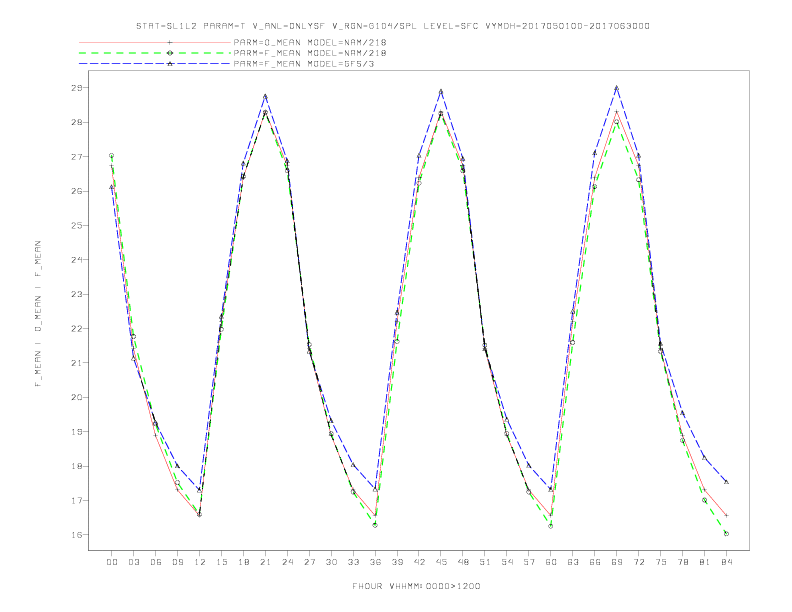Select legend entry PARM=F_MEAN MODEL=NAM/218
Screen dimensions: 792x612
[x=310, y=53]
